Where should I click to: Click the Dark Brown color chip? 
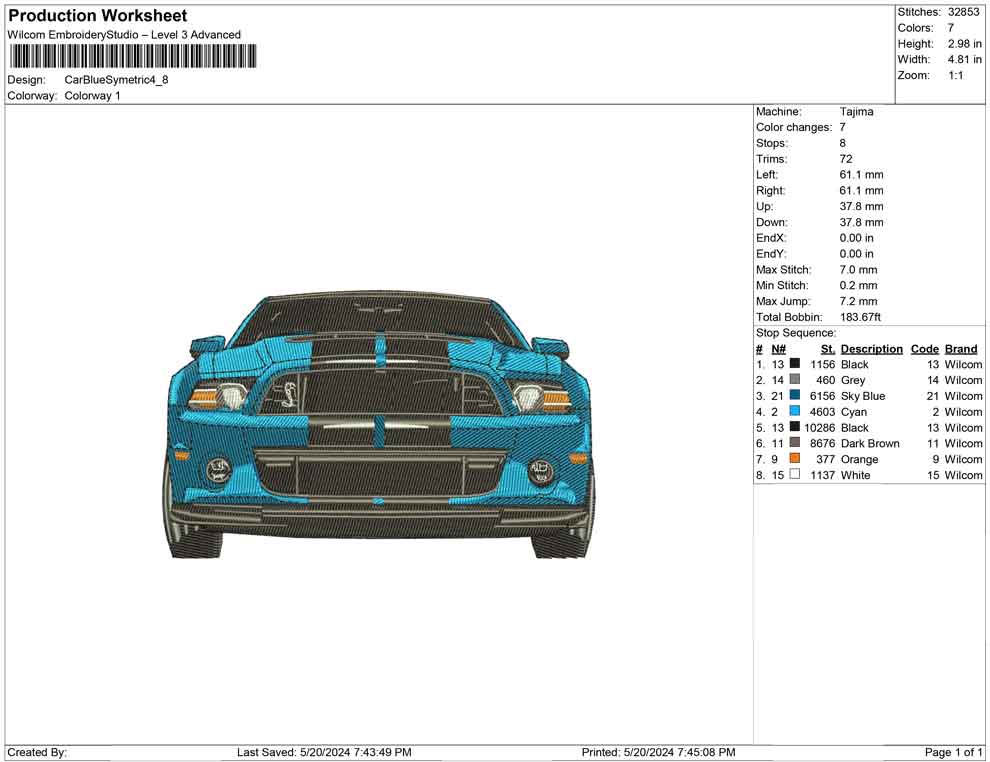(795, 443)
